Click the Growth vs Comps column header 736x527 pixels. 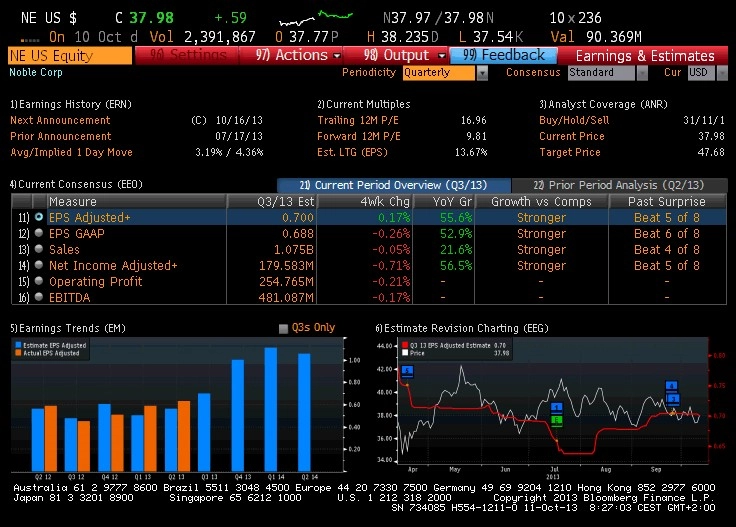[x=541, y=201]
